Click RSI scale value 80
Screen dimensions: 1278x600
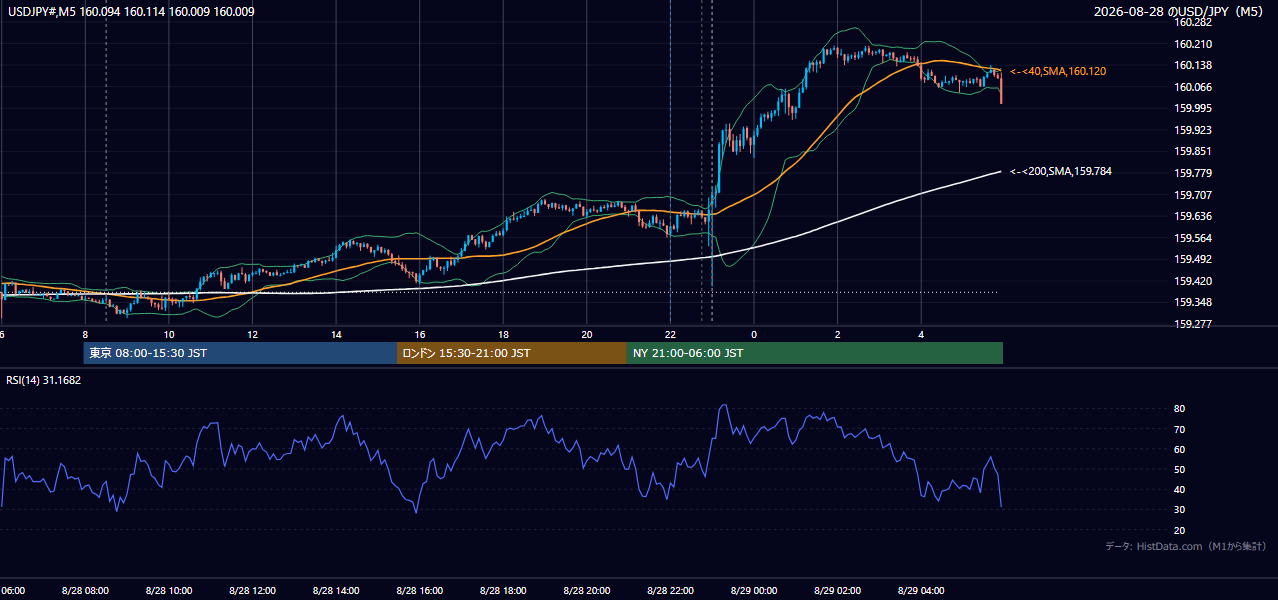[1180, 409]
